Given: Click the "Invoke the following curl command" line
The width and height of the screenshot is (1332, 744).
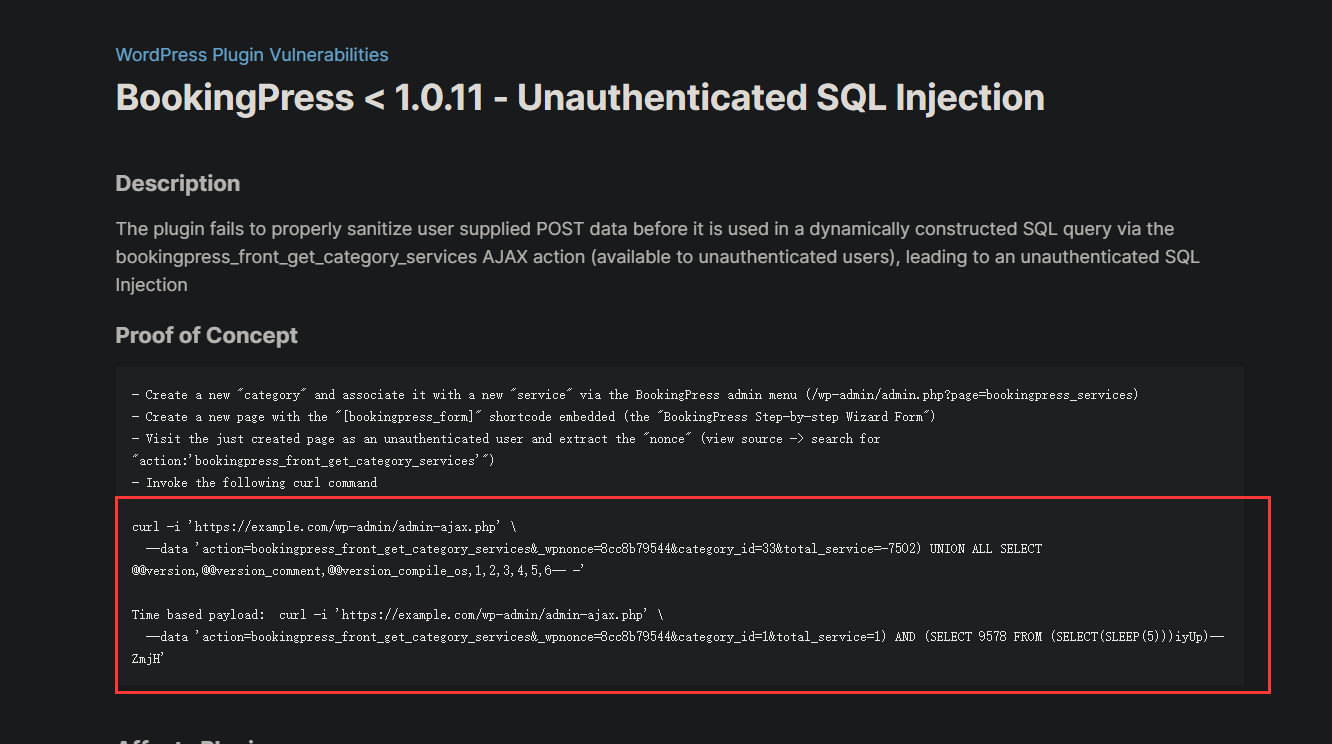Looking at the screenshot, I should pos(255,483).
